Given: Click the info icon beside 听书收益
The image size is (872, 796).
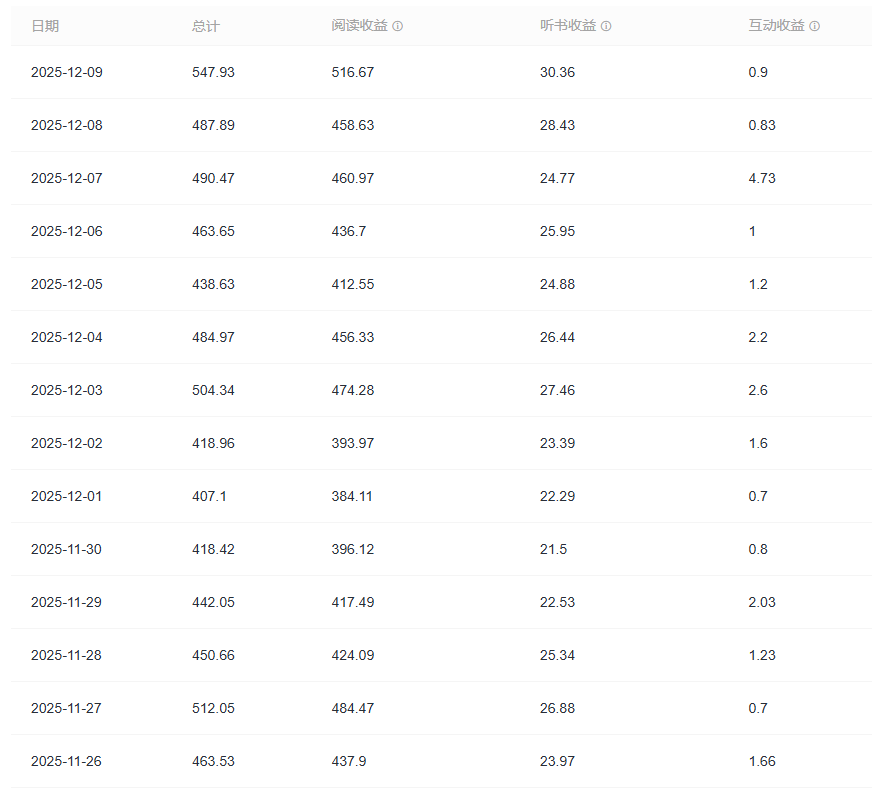Looking at the screenshot, I should (606, 27).
